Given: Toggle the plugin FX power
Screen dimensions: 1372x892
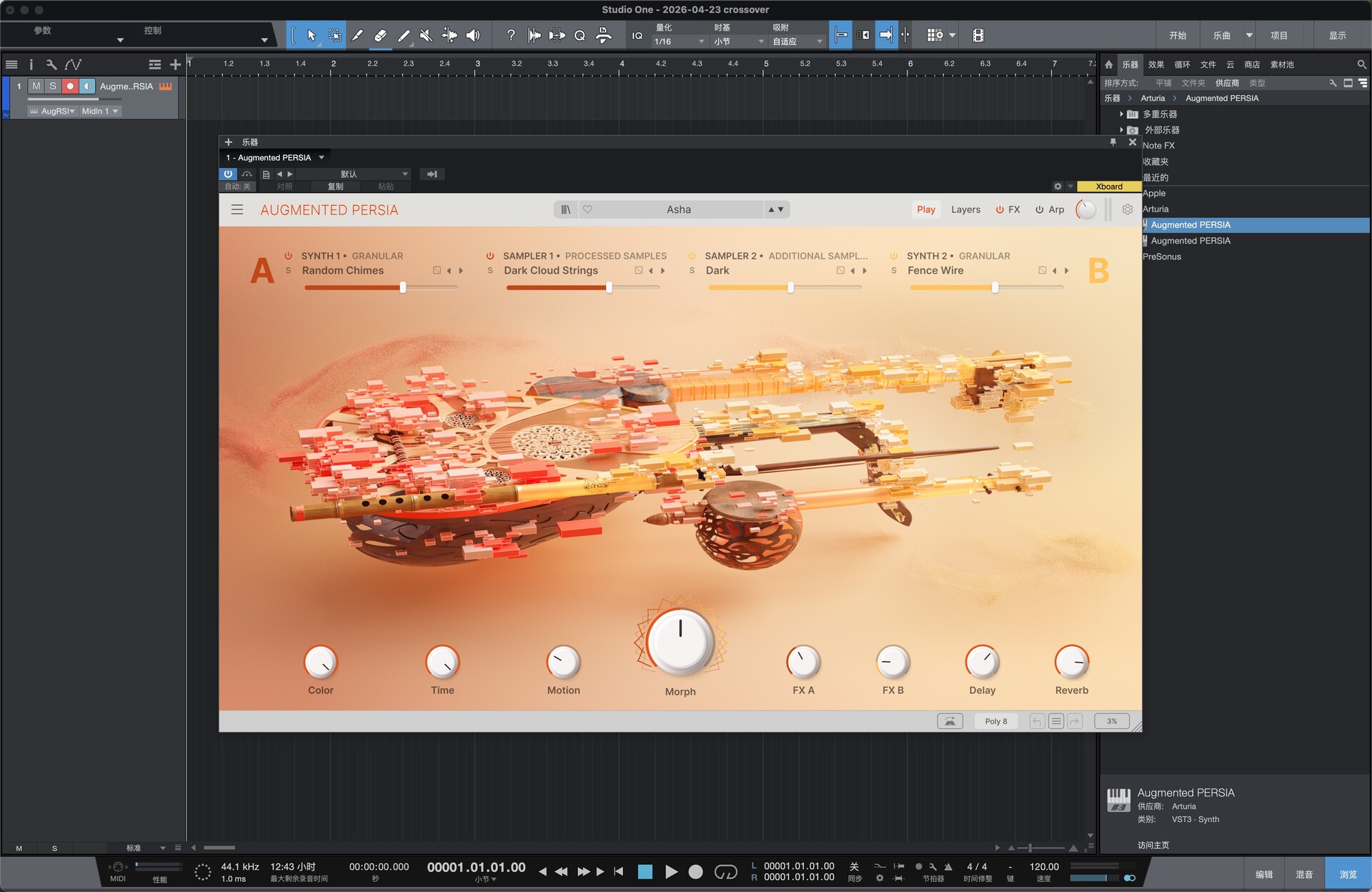Looking at the screenshot, I should tap(1000, 209).
